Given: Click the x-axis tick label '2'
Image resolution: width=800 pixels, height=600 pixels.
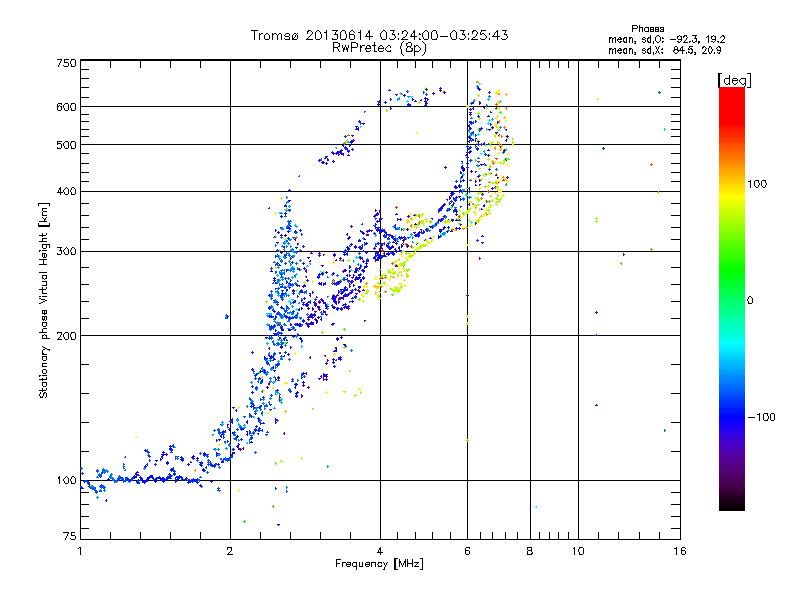Looking at the screenshot, I should tap(230, 551).
